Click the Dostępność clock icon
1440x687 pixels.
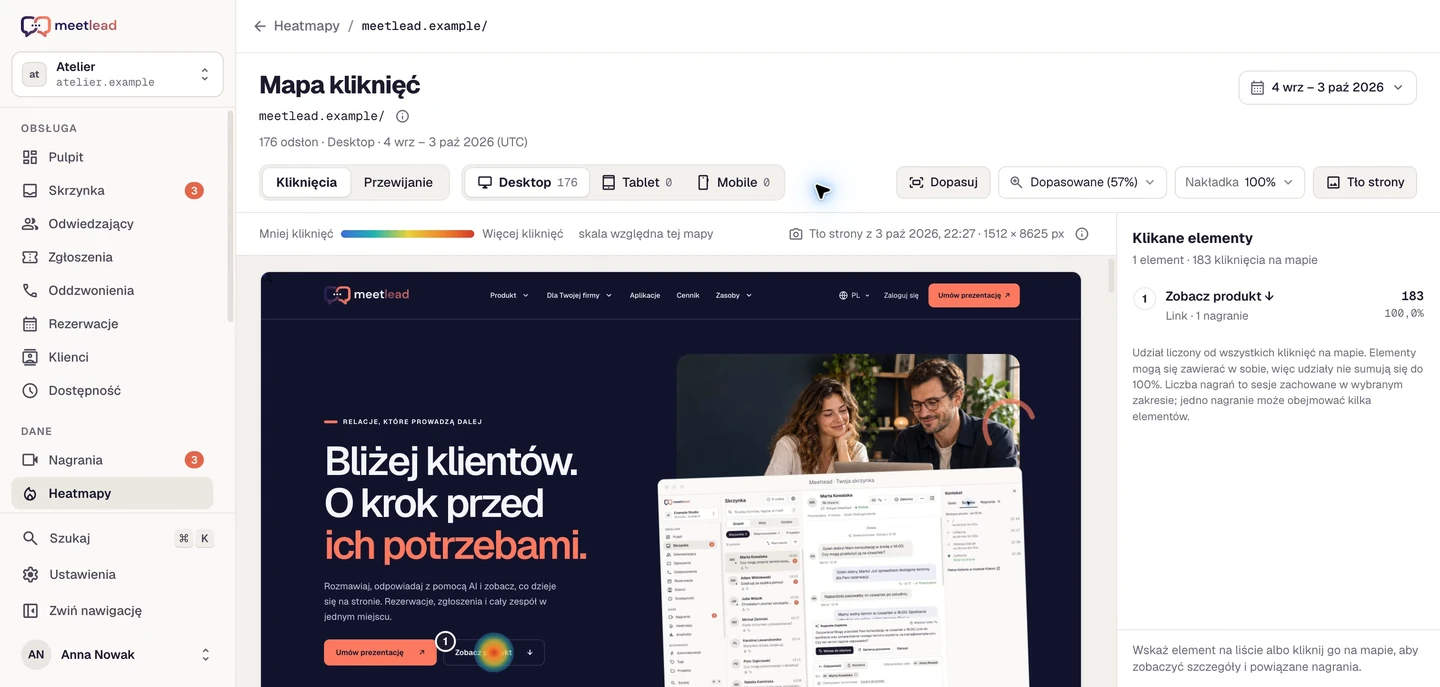(30, 391)
